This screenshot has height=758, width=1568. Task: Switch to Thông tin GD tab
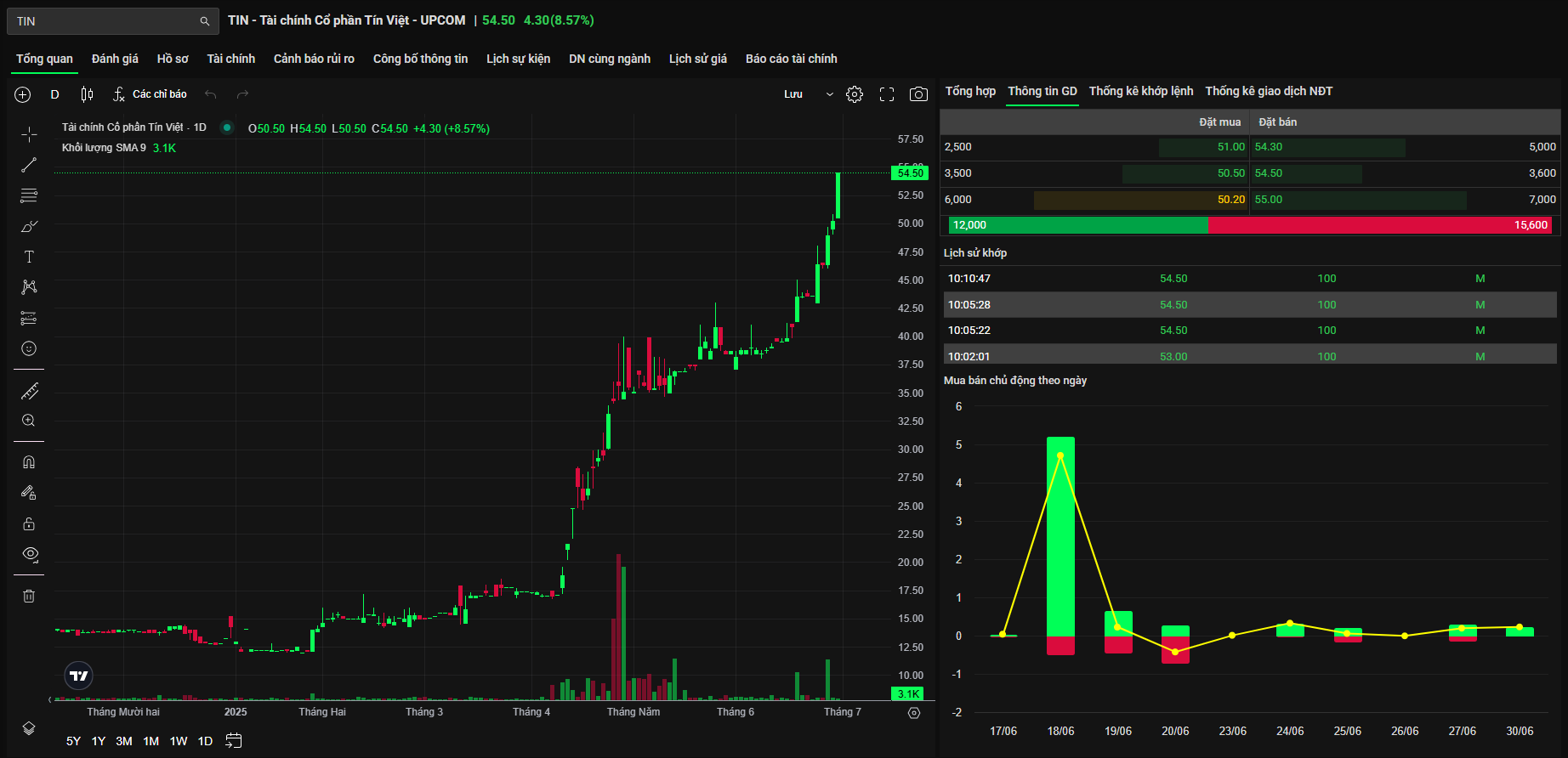click(1042, 91)
